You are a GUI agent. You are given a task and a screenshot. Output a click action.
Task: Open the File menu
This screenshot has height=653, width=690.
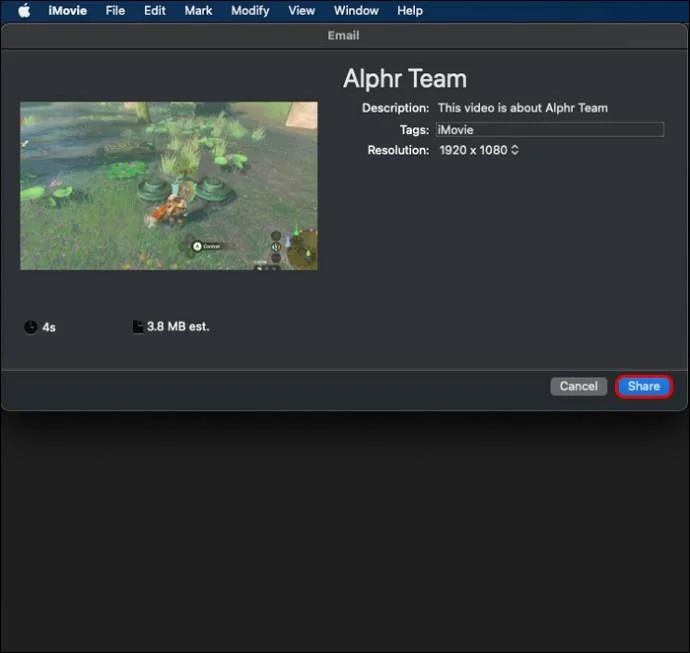pyautogui.click(x=115, y=11)
